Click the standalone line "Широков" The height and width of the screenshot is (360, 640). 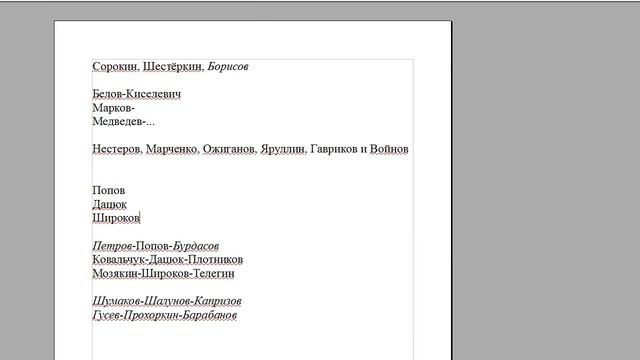tap(116, 218)
